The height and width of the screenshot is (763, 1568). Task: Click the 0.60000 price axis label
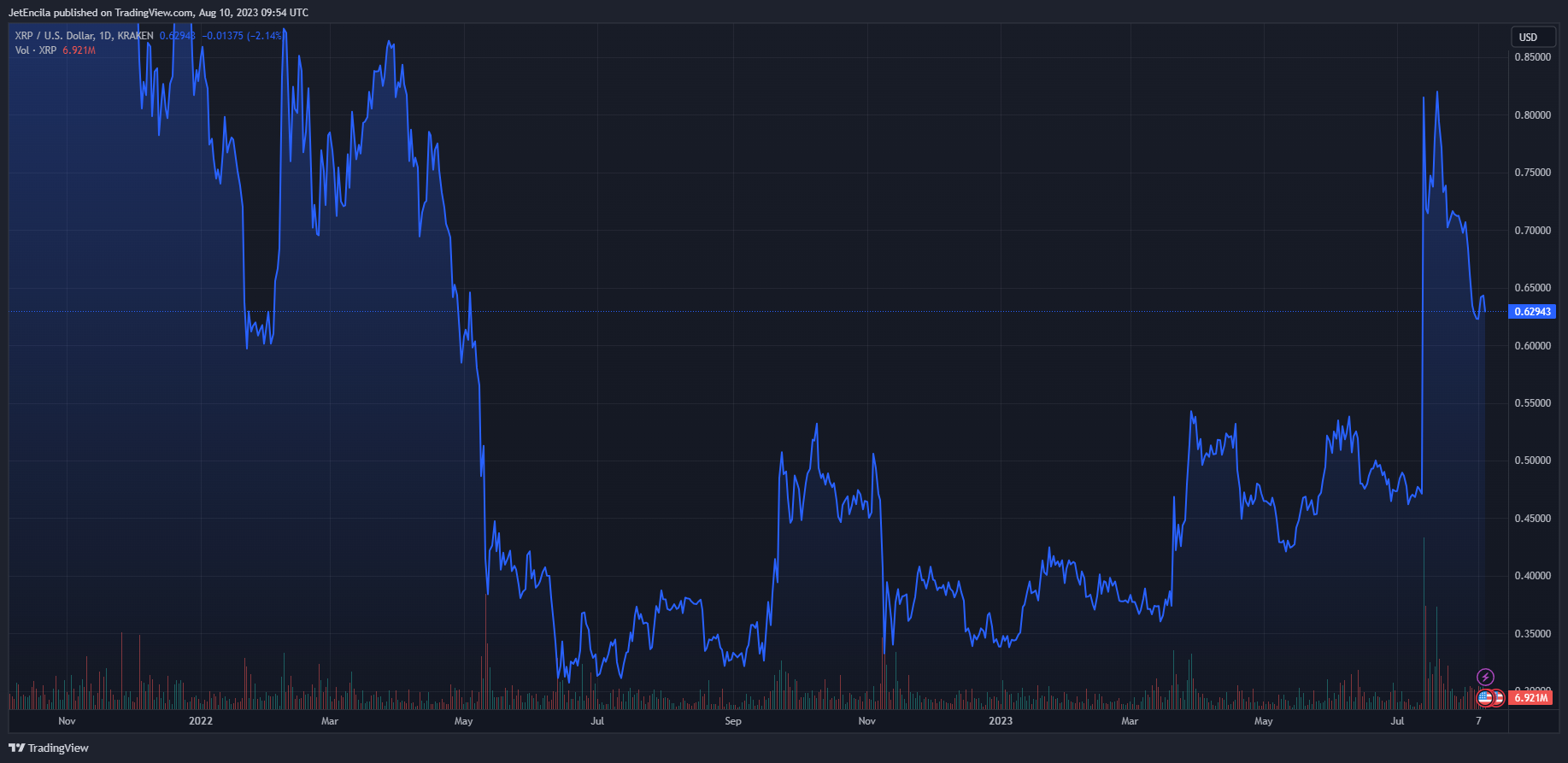pyautogui.click(x=1533, y=346)
